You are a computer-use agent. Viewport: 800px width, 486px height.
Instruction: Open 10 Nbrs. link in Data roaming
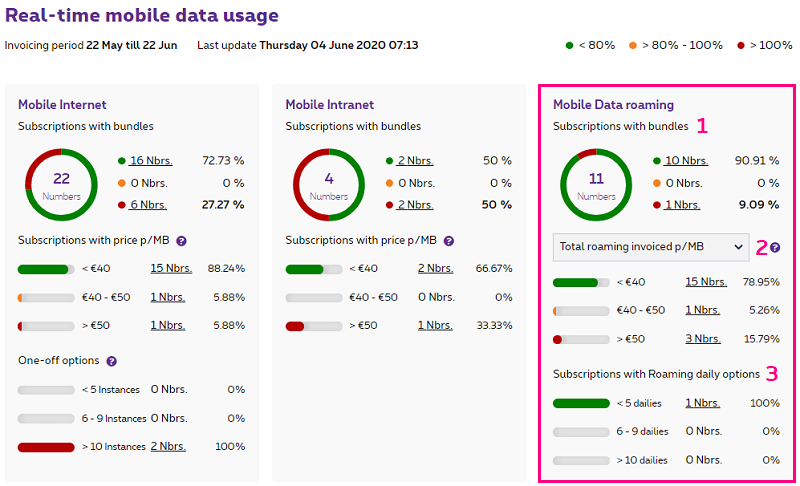686,161
